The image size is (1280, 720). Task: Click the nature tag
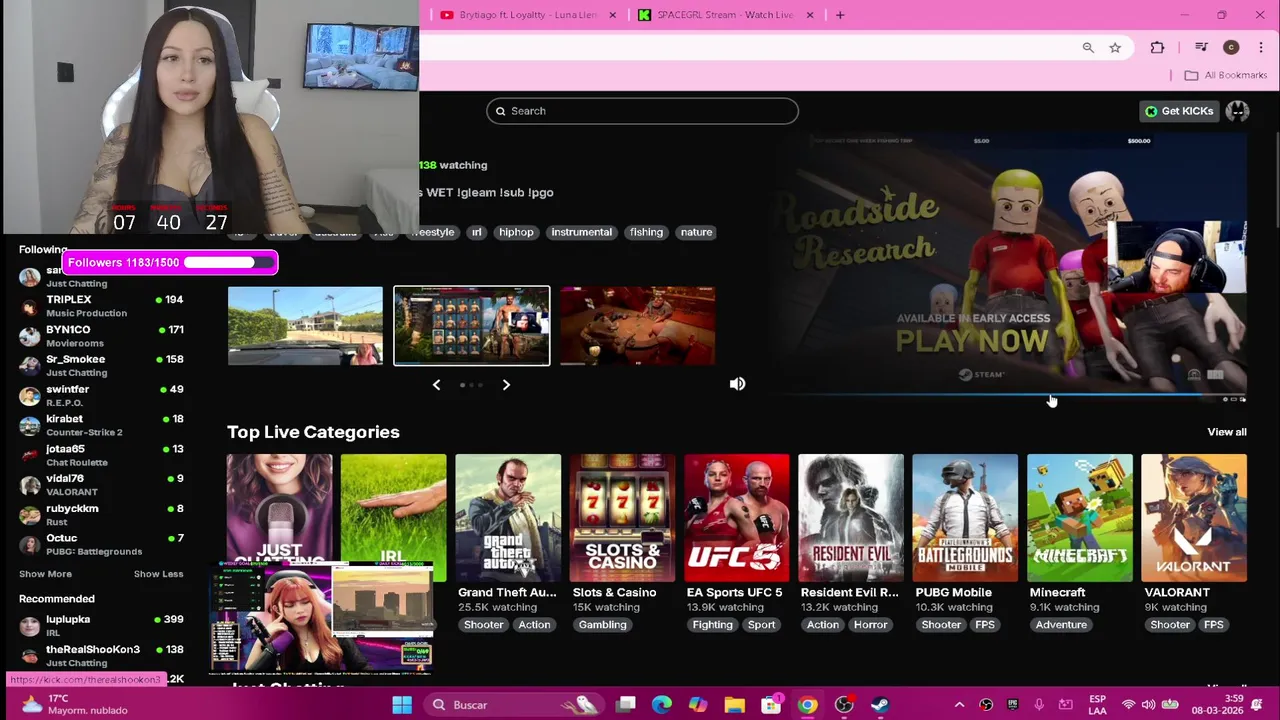(696, 232)
